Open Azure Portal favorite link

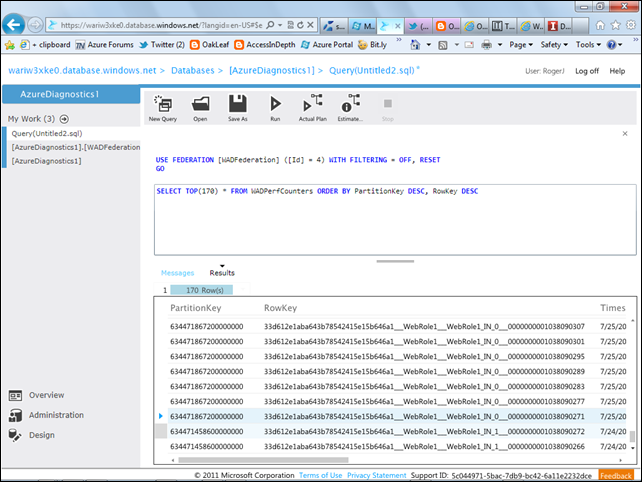[327, 45]
